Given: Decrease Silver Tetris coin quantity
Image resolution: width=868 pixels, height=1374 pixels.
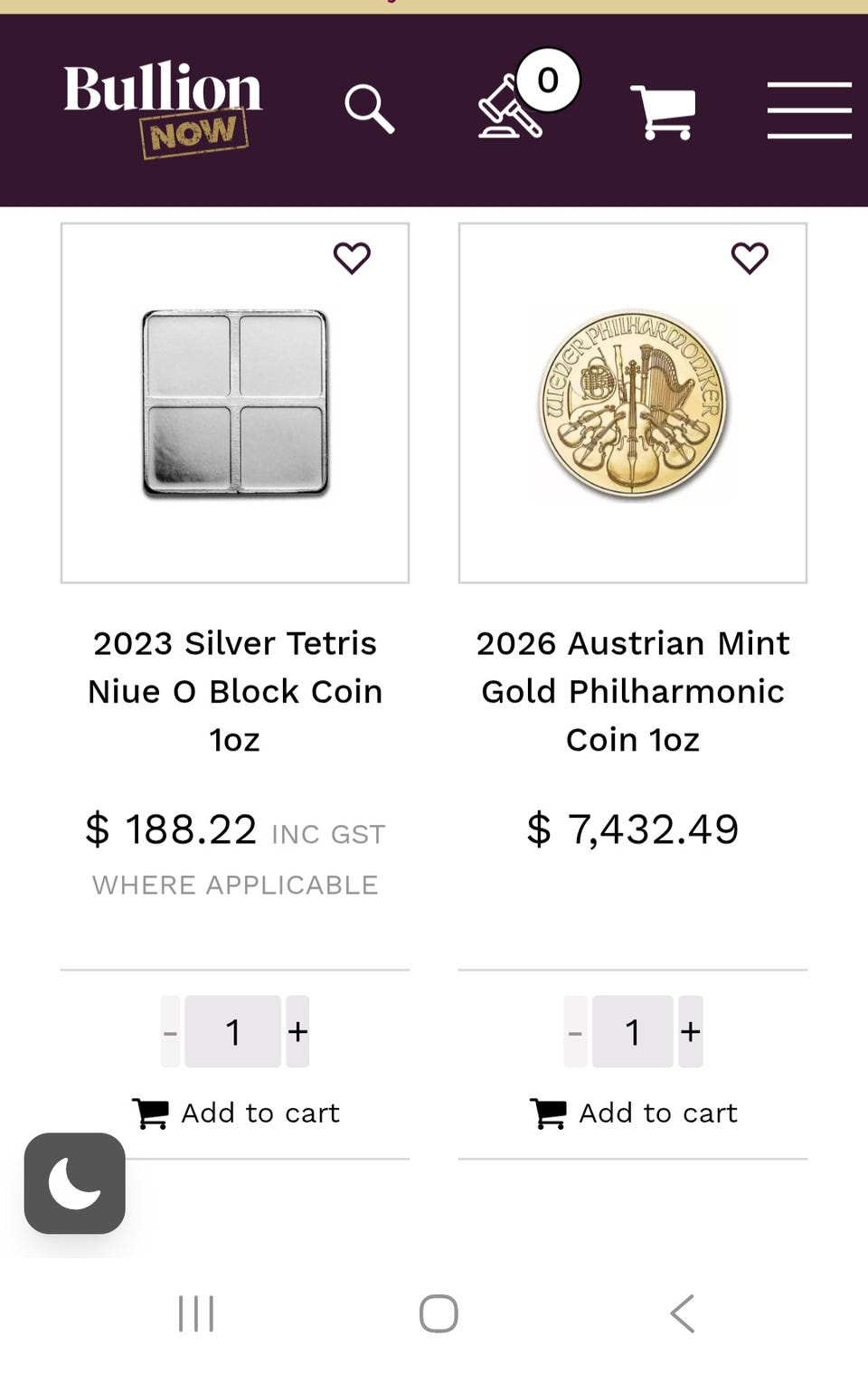Looking at the screenshot, I should point(170,1032).
